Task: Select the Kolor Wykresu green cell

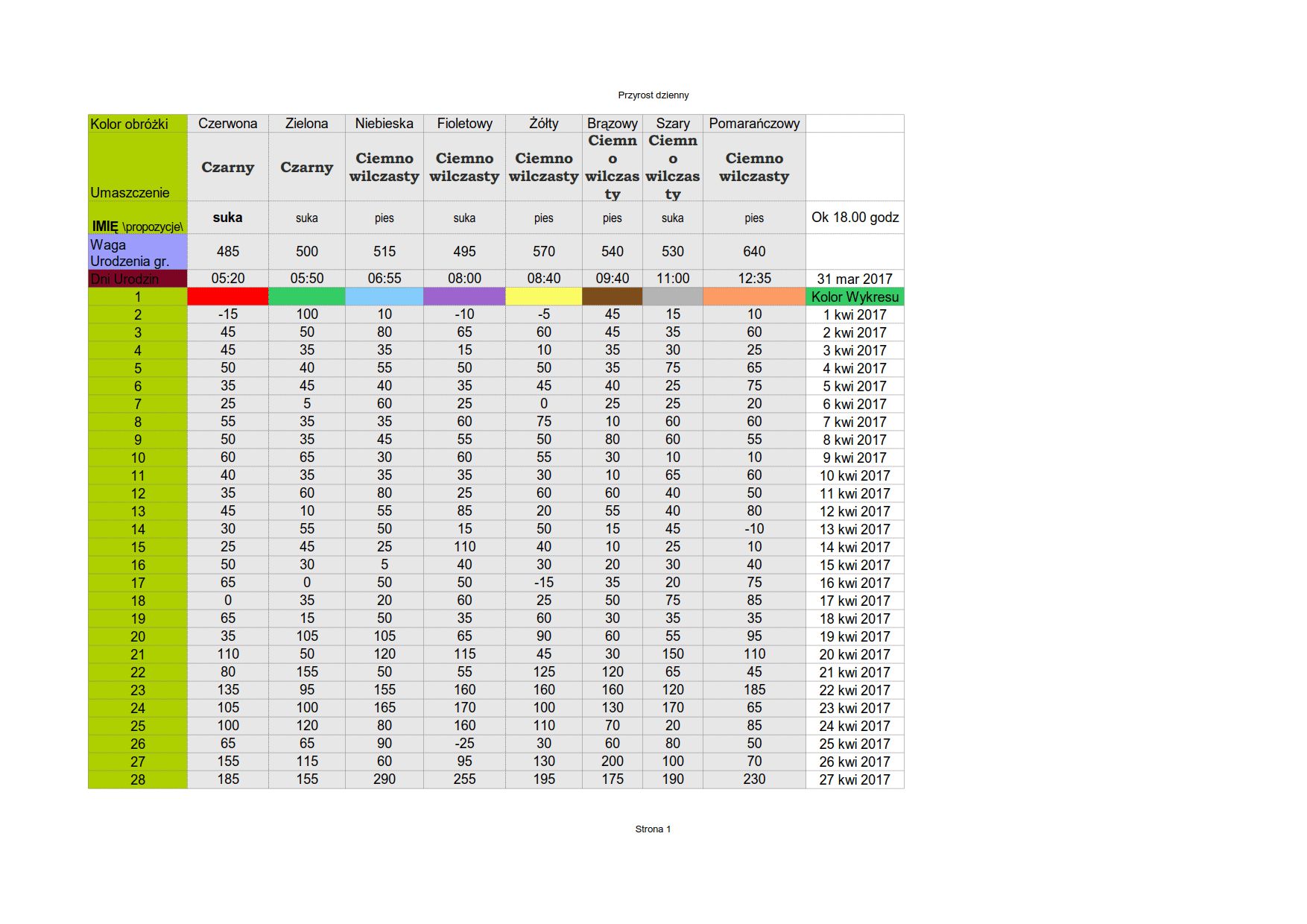Action: 855,297
